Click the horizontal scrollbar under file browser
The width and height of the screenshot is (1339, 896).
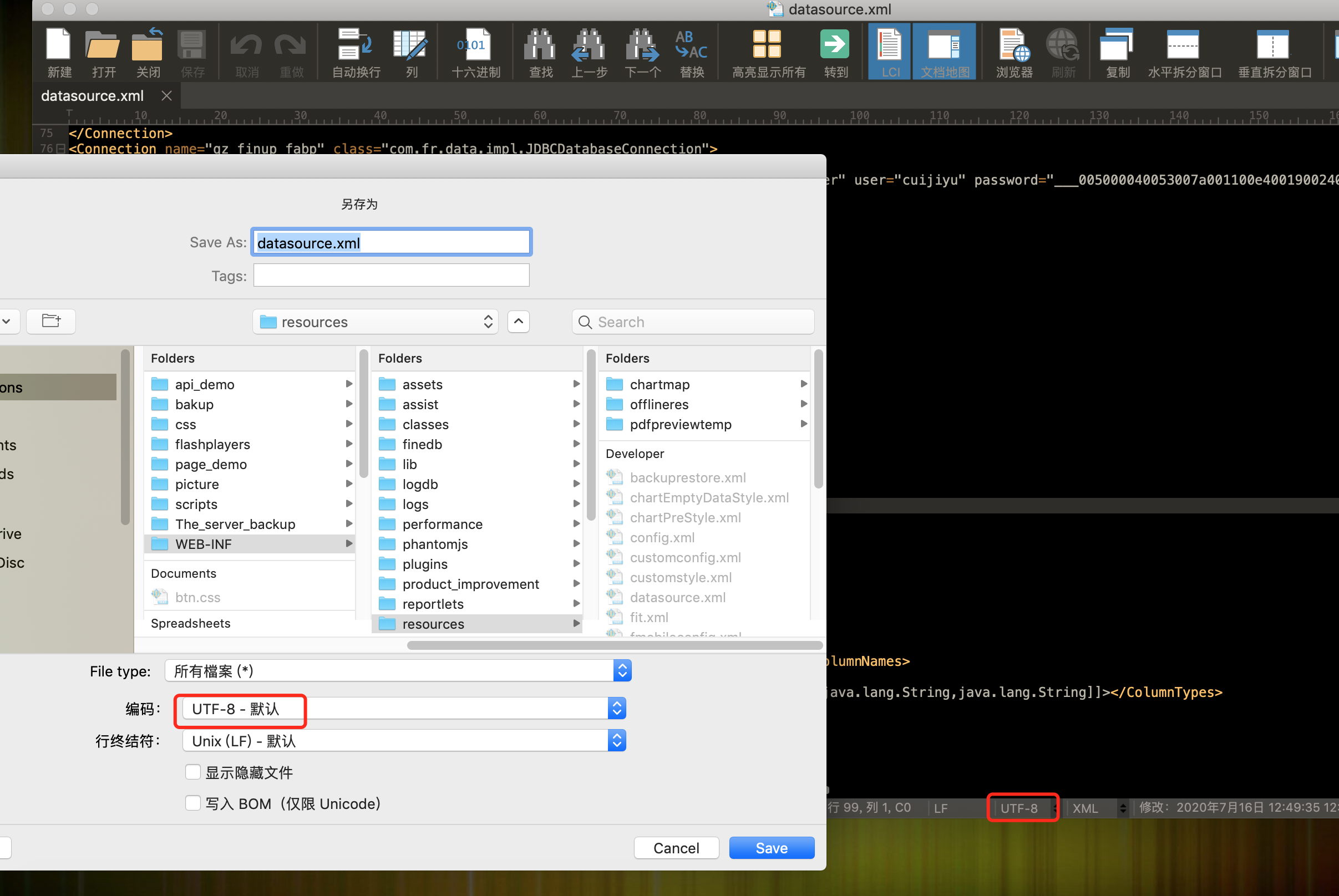(x=615, y=645)
